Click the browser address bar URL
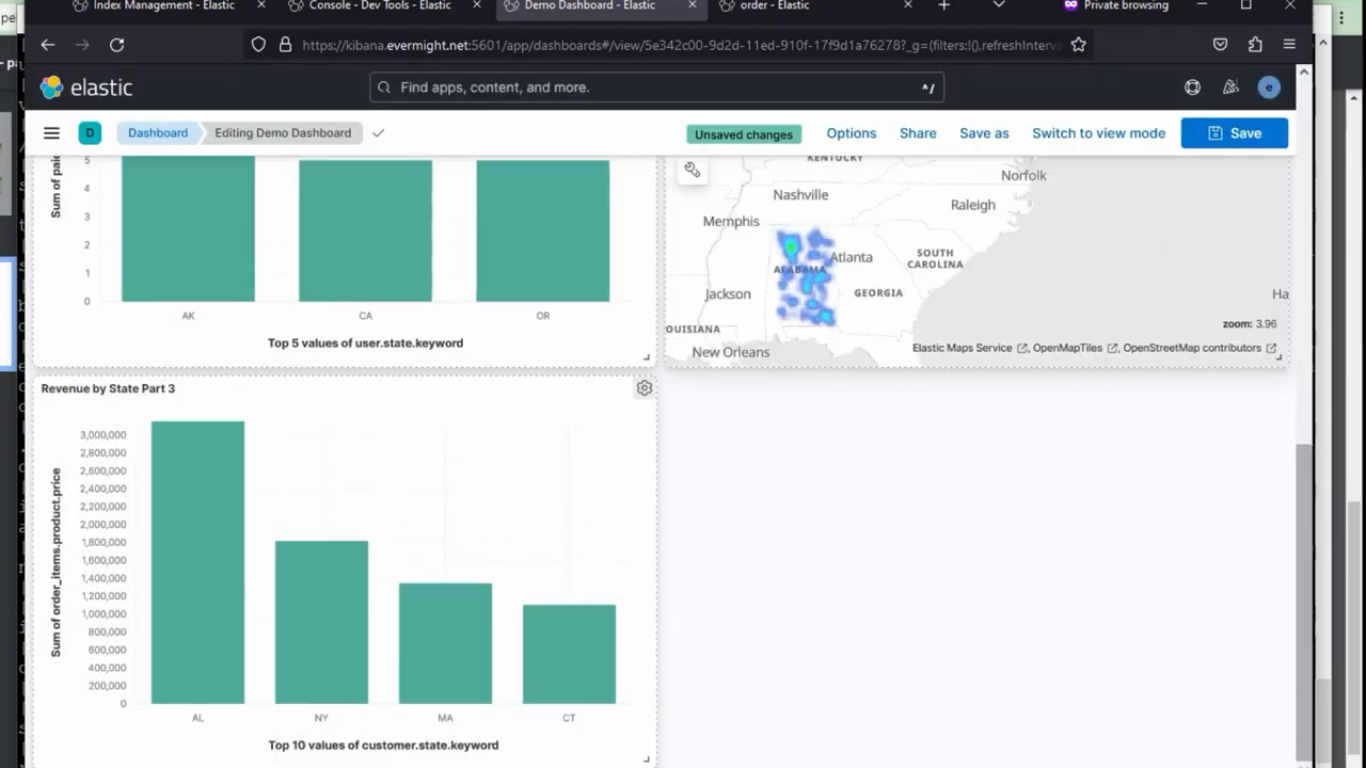The height and width of the screenshot is (768, 1366). click(x=680, y=45)
